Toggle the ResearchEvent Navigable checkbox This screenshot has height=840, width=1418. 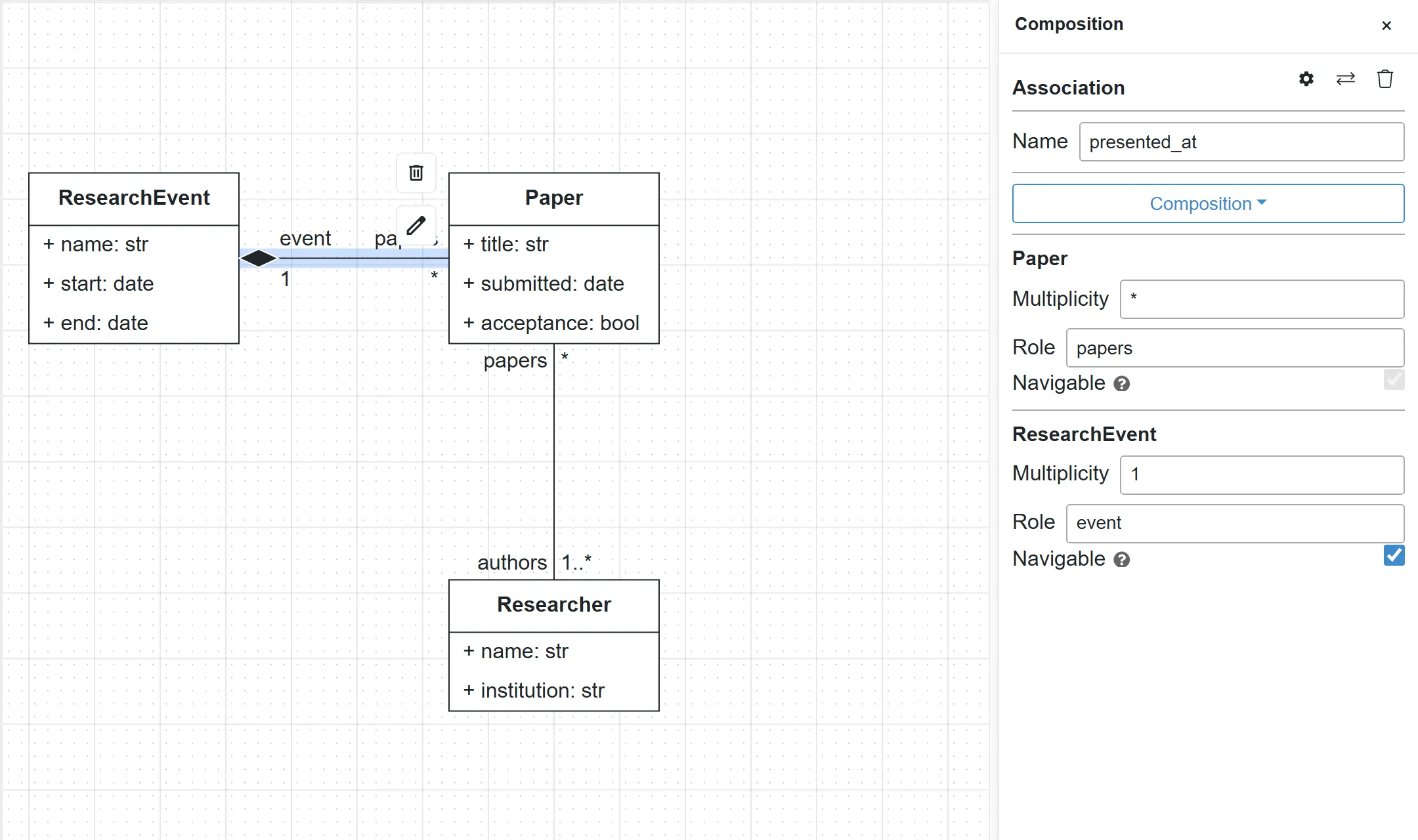point(1394,555)
